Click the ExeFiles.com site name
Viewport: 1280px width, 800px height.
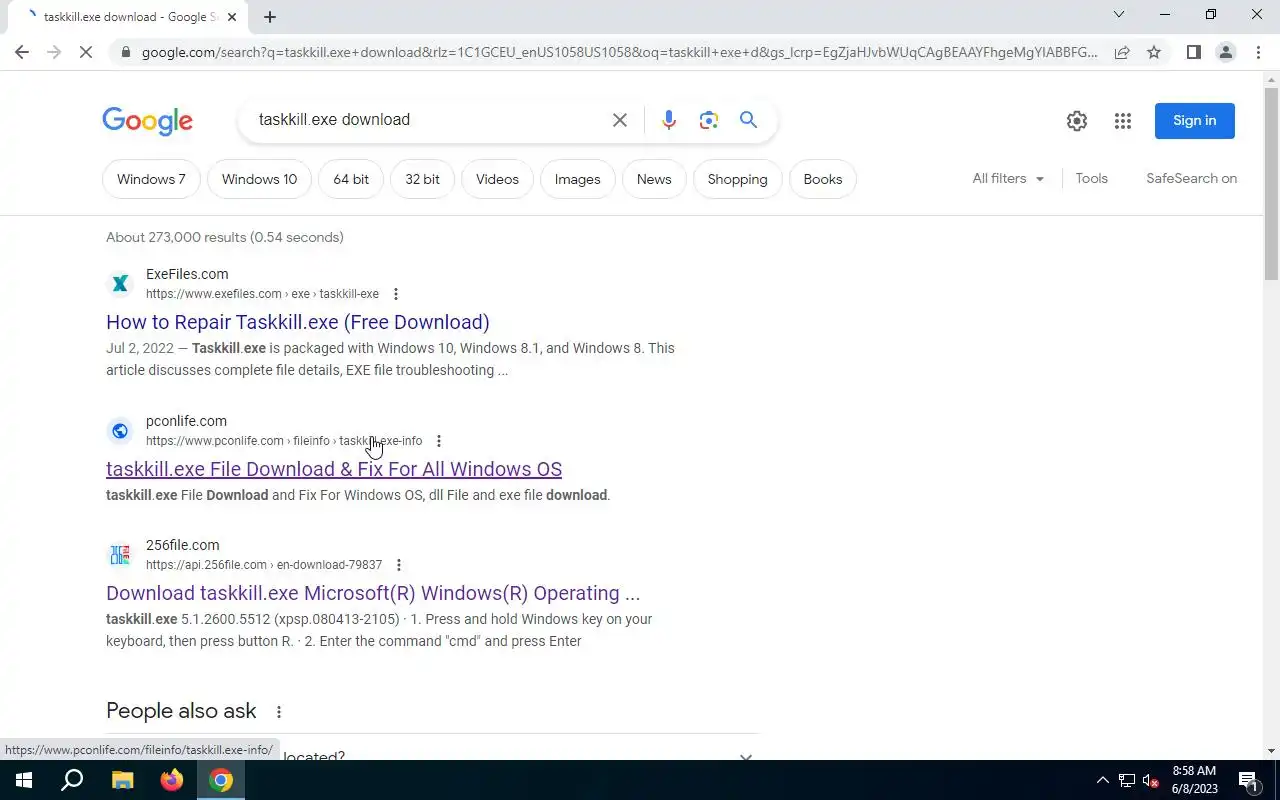187,274
